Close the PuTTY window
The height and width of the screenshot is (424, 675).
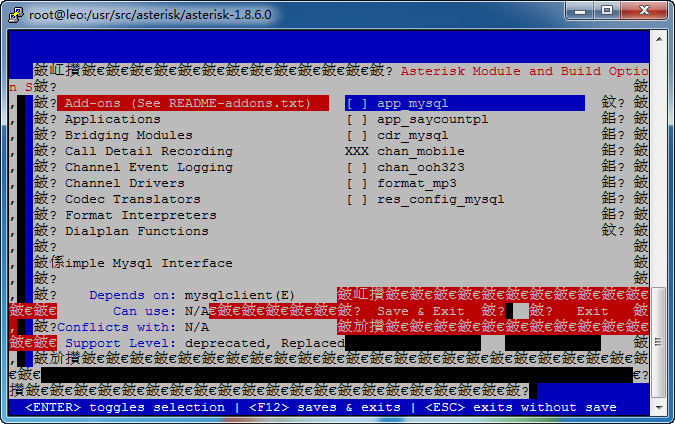644,10
